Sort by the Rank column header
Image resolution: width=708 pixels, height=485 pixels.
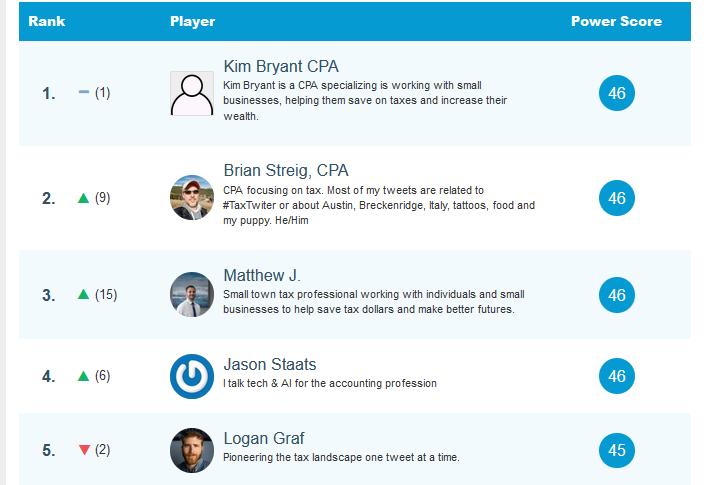point(46,21)
